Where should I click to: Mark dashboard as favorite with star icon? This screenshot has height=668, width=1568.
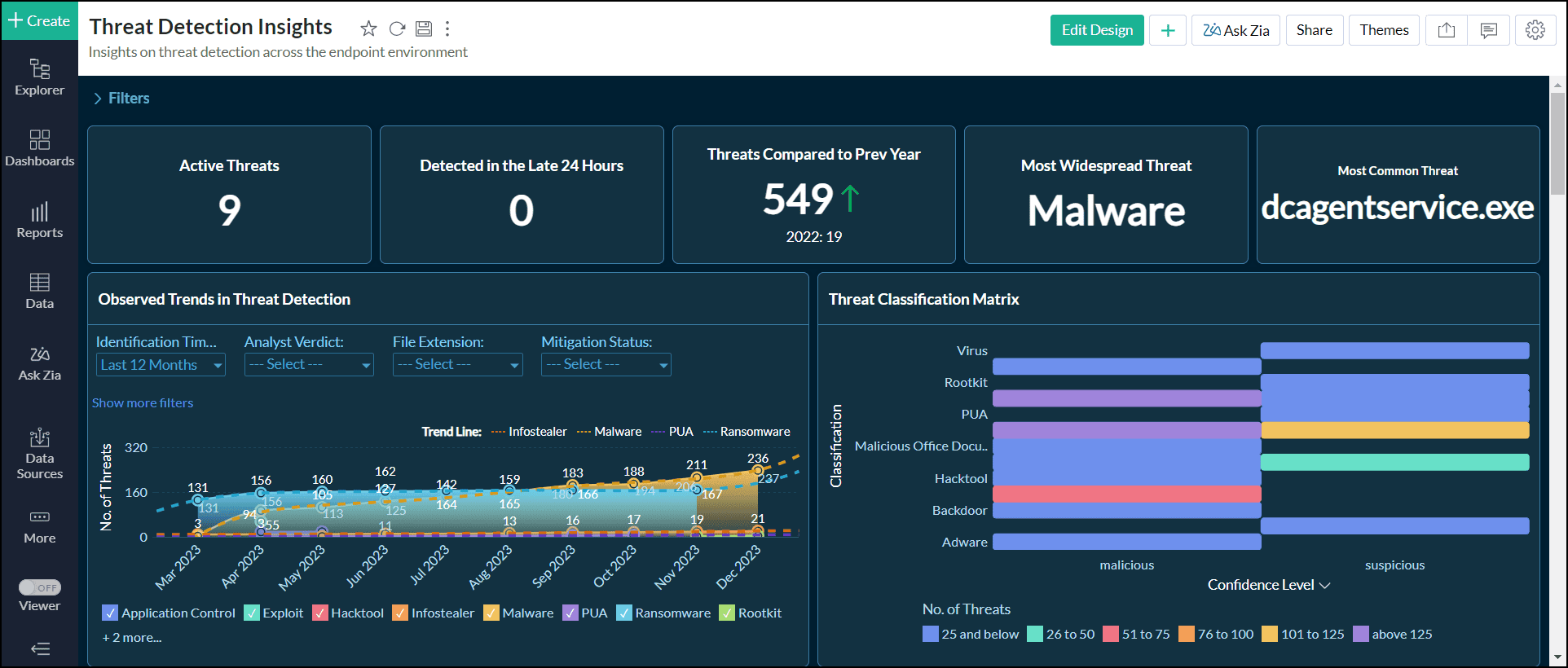pyautogui.click(x=368, y=29)
